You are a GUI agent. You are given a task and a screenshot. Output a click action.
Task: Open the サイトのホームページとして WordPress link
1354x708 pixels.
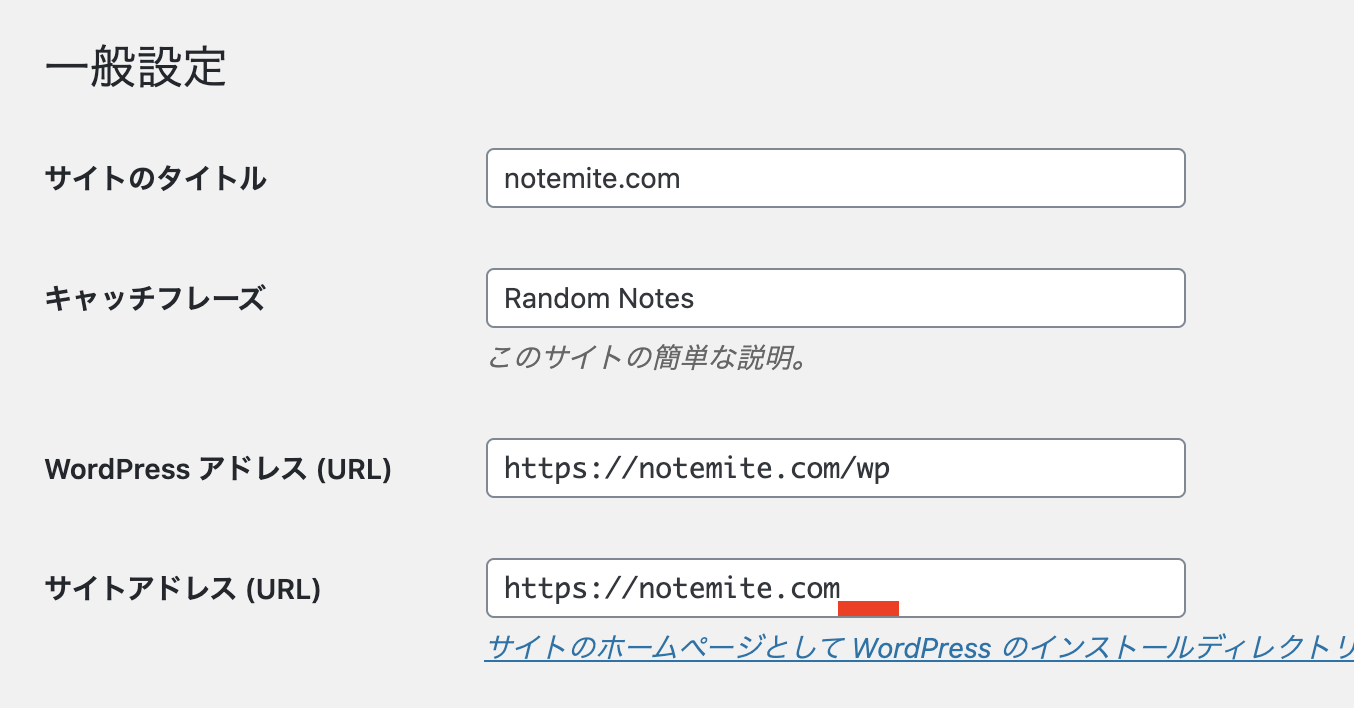[x=919, y=648]
